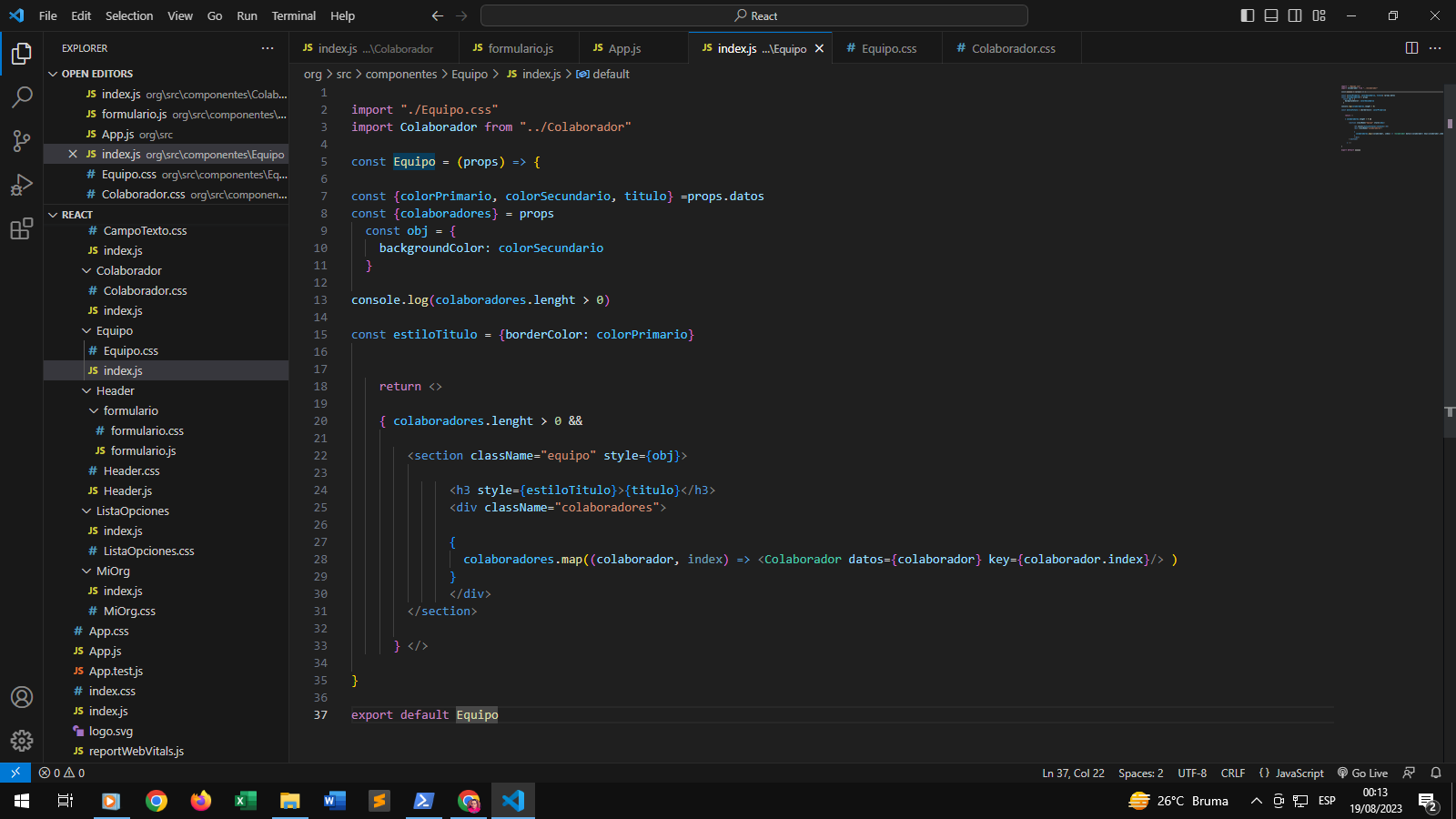Toggle Secondary Side Bar visibility
The image size is (1456, 819).
tap(1295, 15)
